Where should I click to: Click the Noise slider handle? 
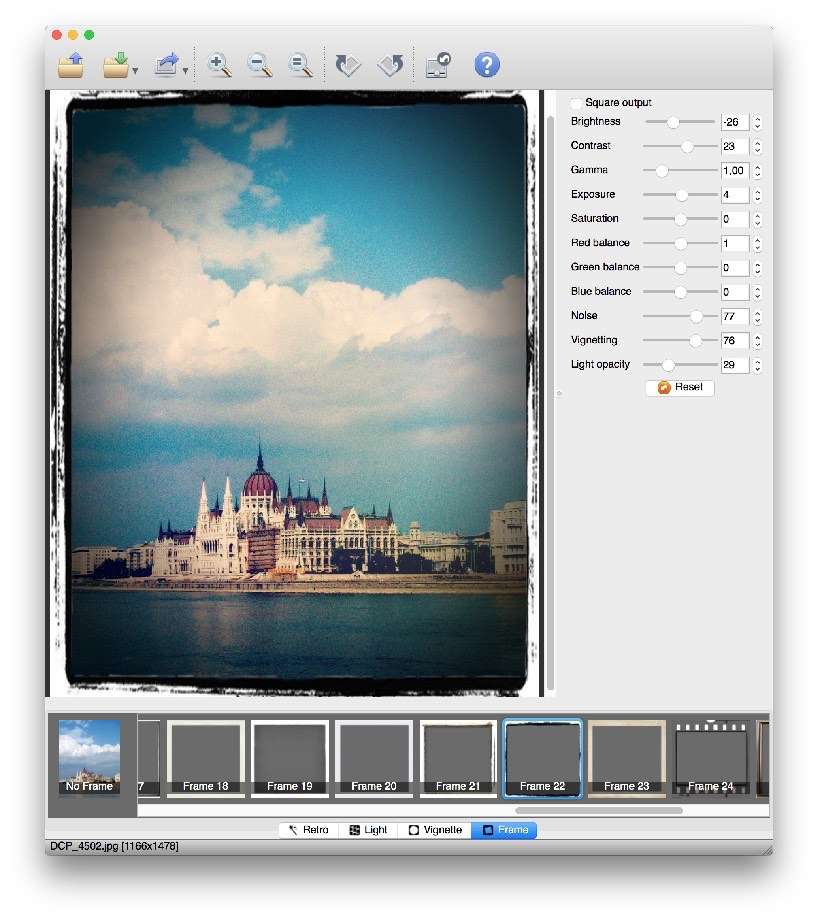coord(697,316)
